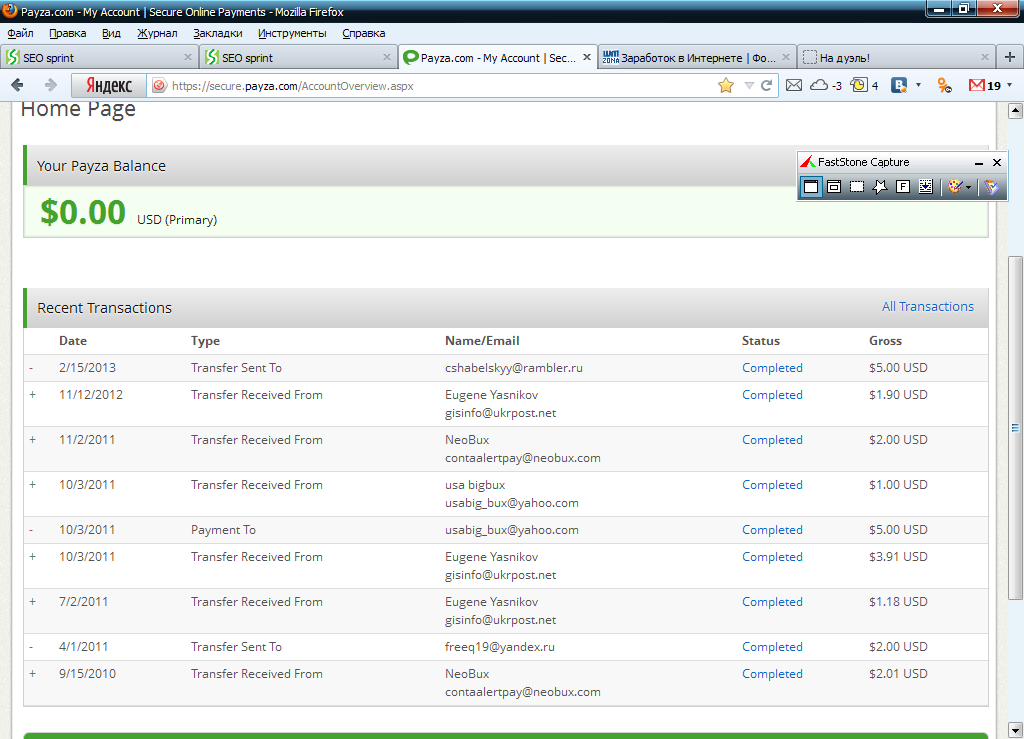Viewport: 1024px width, 739px height.
Task: Click the site identity icon in address bar
Action: (x=159, y=86)
